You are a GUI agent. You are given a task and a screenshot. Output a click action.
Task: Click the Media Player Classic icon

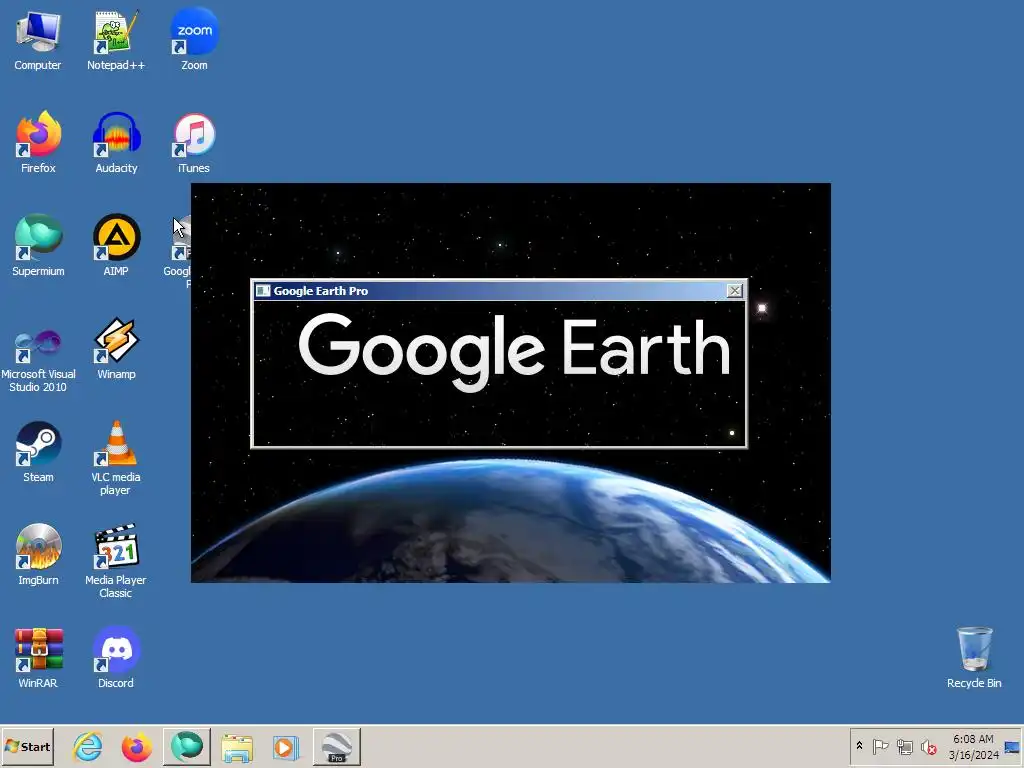click(116, 562)
